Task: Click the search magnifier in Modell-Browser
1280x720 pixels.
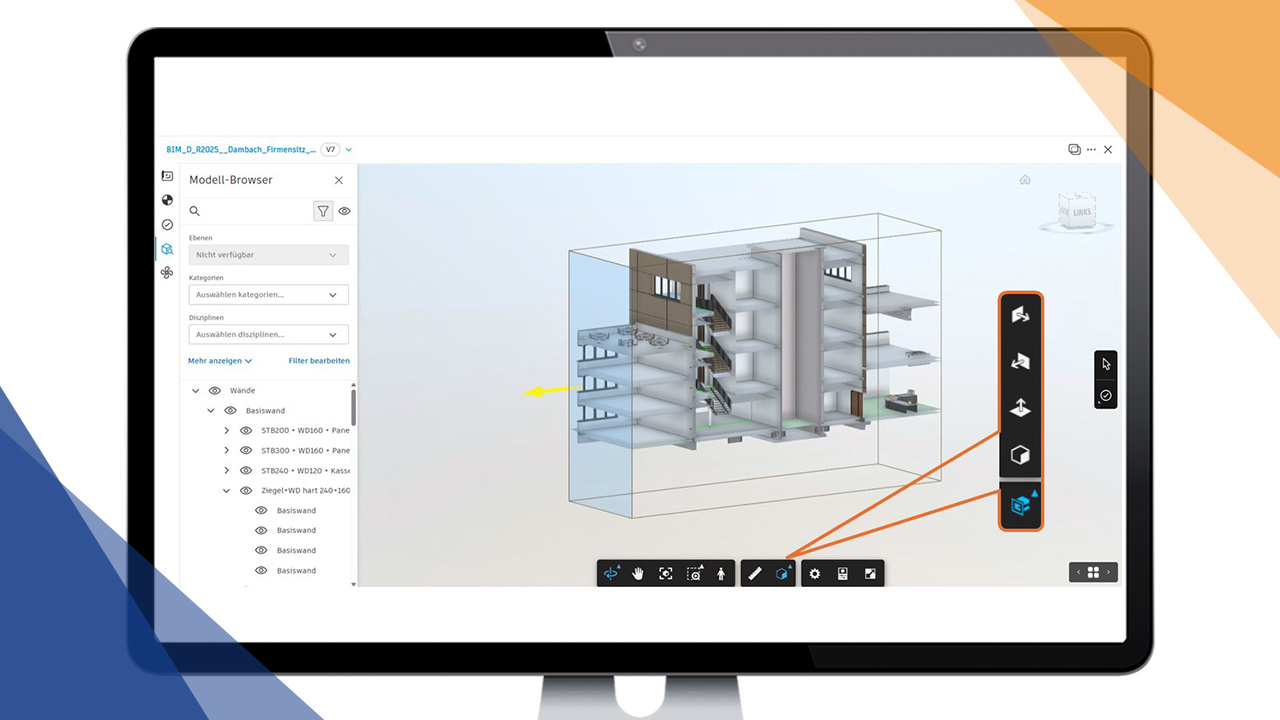Action: coord(195,211)
